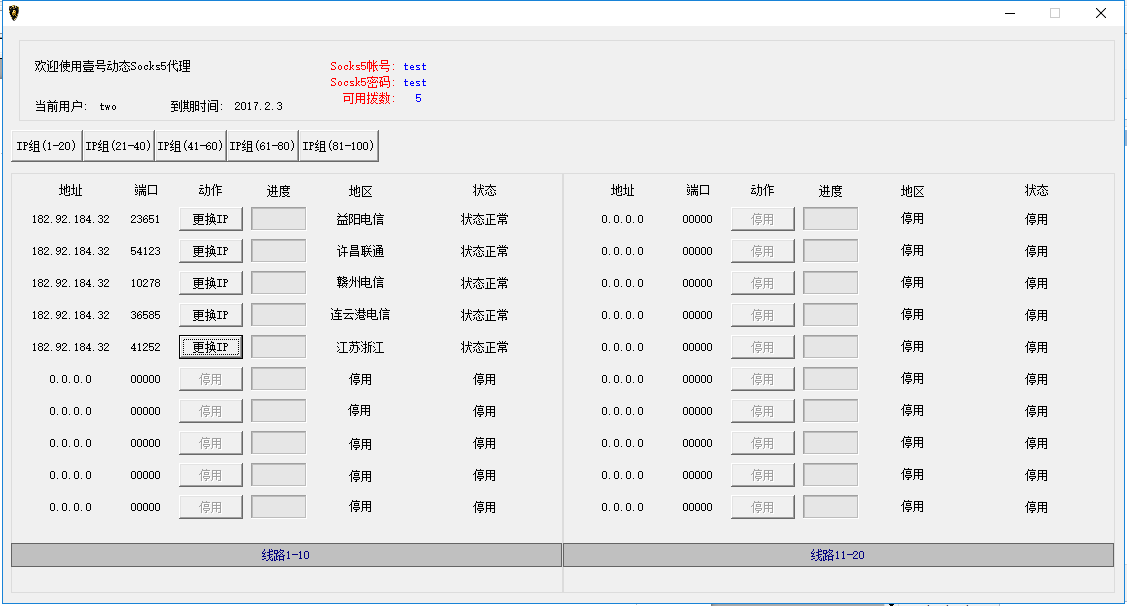Click the 线路1-10 panel footer bar
The image size is (1127, 606).
pos(286,555)
